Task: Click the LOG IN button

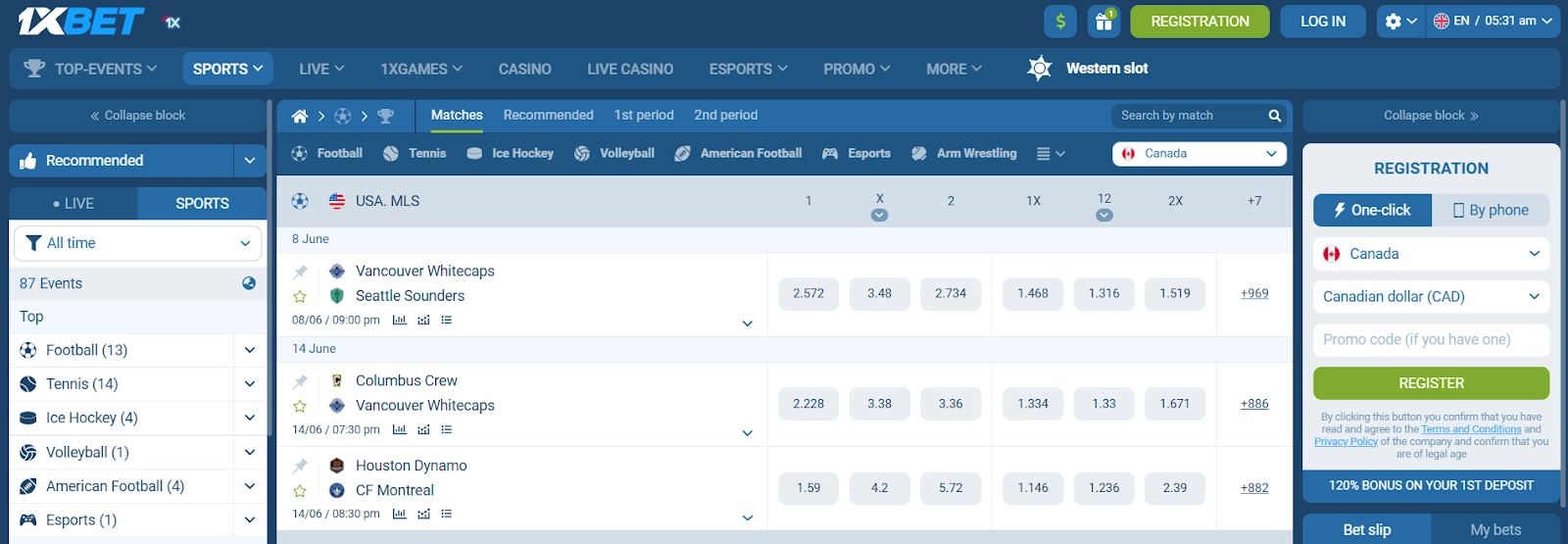Action: [x=1323, y=22]
